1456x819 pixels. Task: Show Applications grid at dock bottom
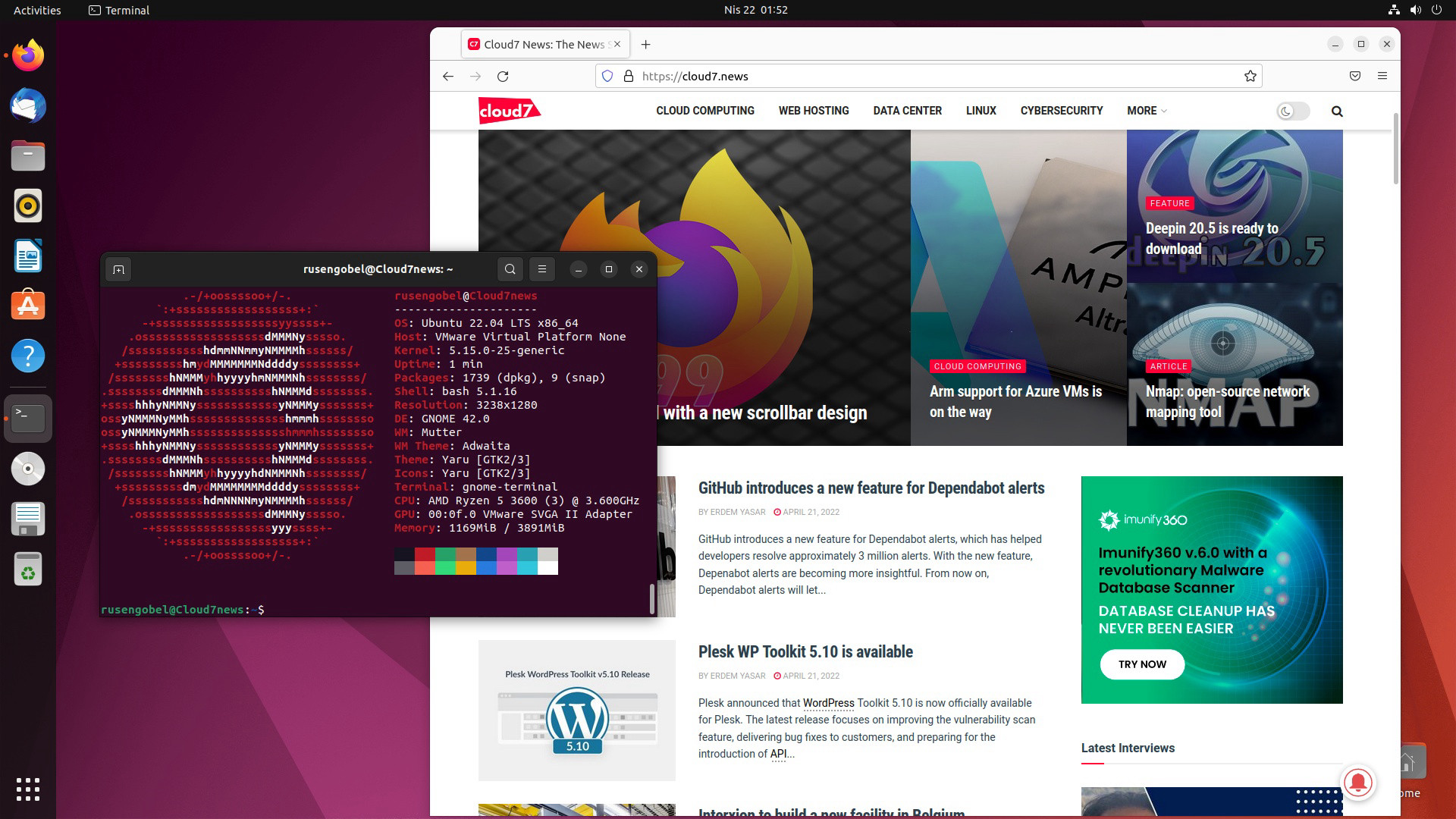[28, 789]
